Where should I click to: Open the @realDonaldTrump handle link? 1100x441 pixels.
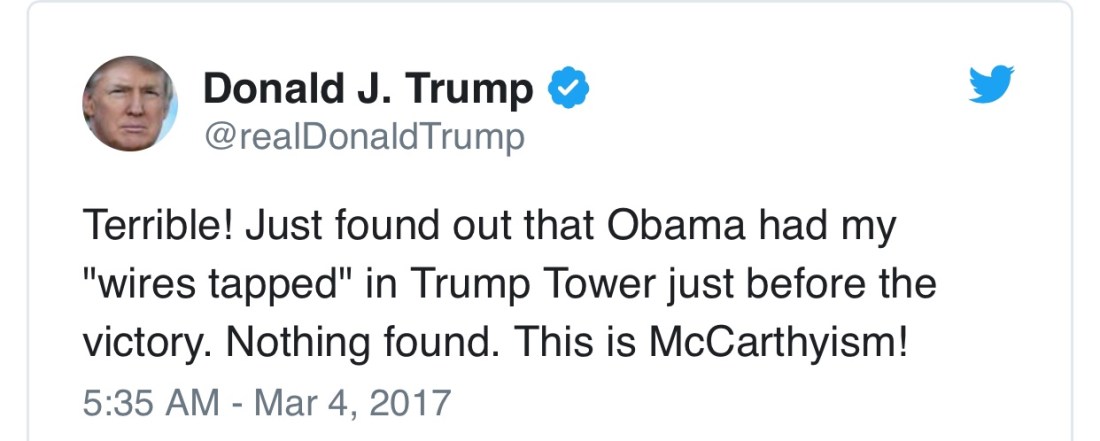(363, 136)
